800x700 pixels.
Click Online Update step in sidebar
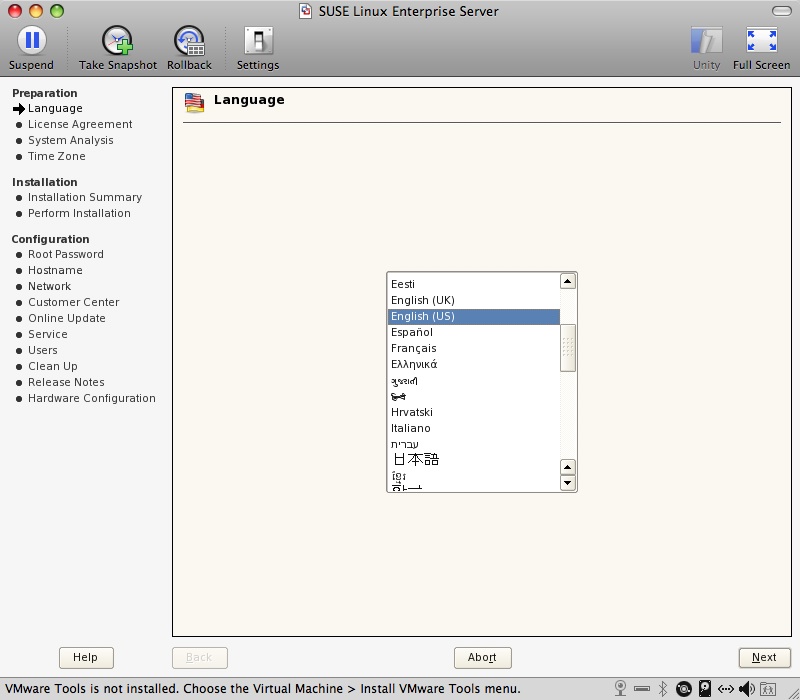pos(67,318)
